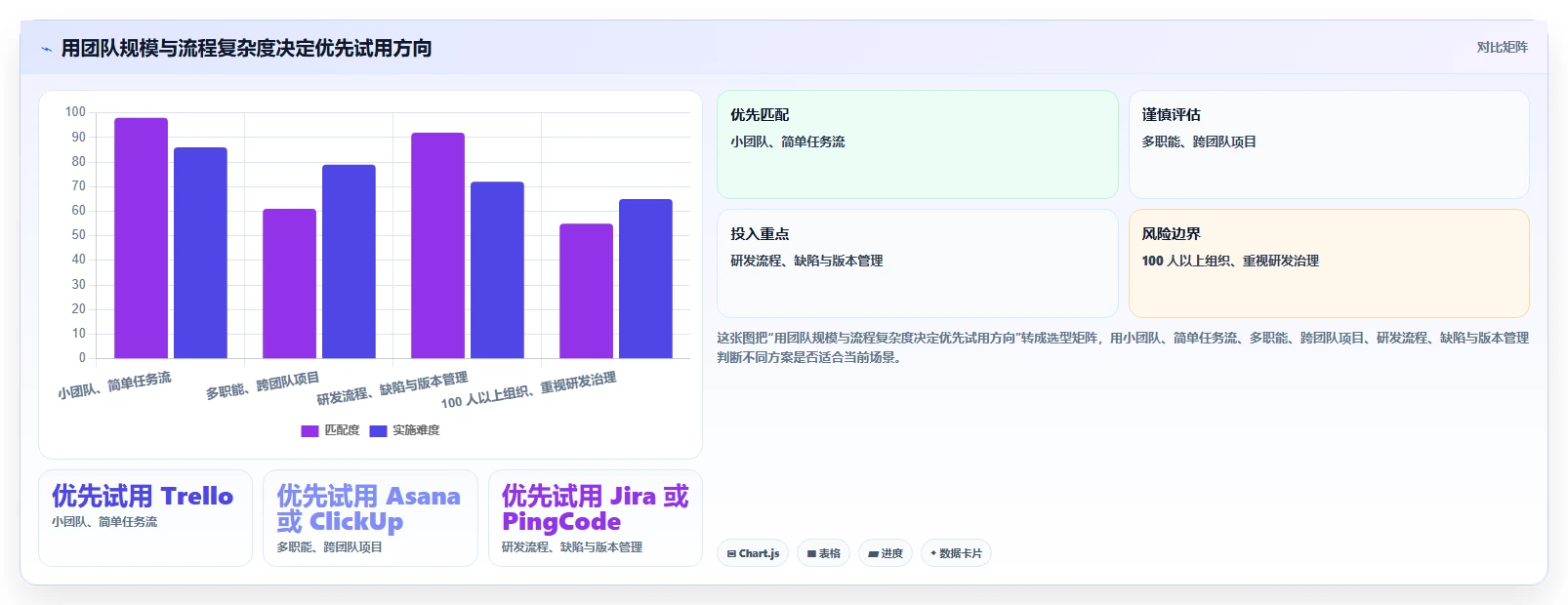Toggle the 实施难度 legend swatch
The width and height of the screenshot is (1568, 605).
(x=378, y=430)
